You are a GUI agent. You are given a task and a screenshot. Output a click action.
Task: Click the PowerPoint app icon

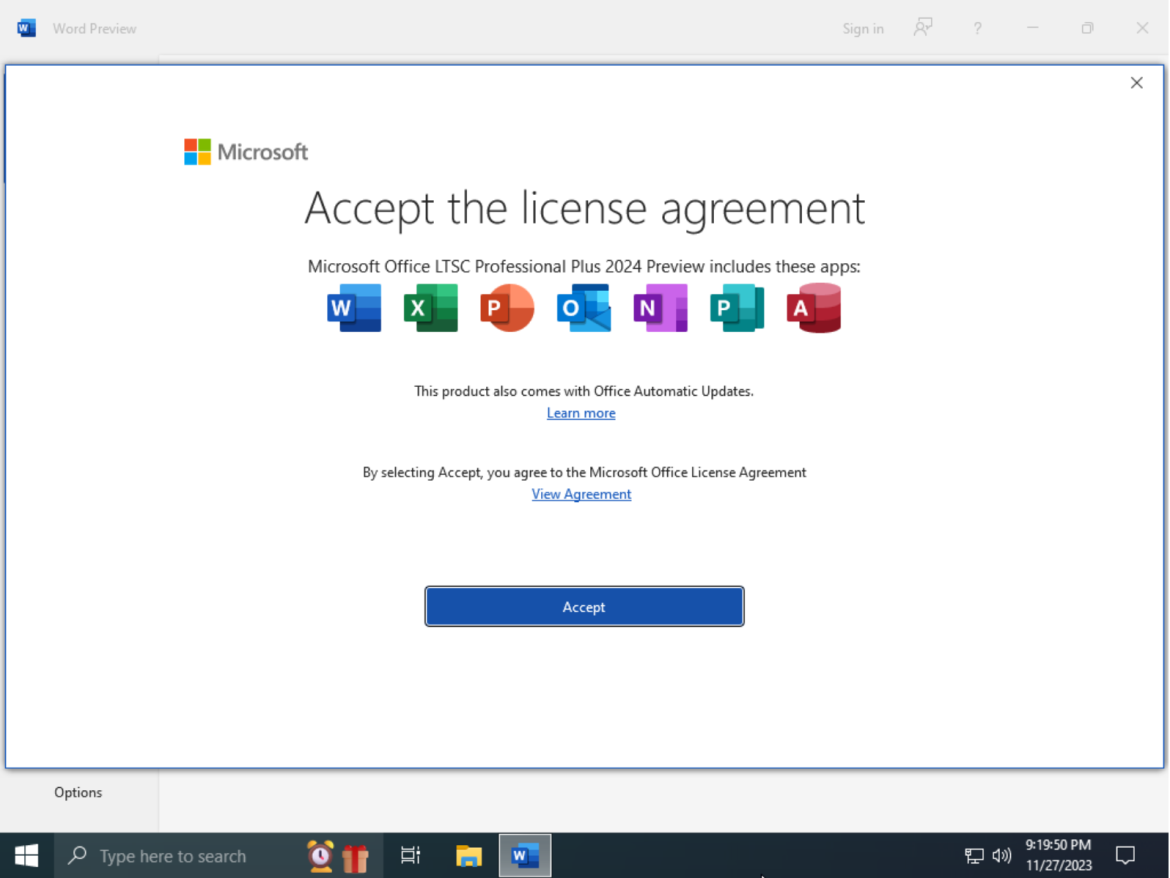pyautogui.click(x=507, y=308)
